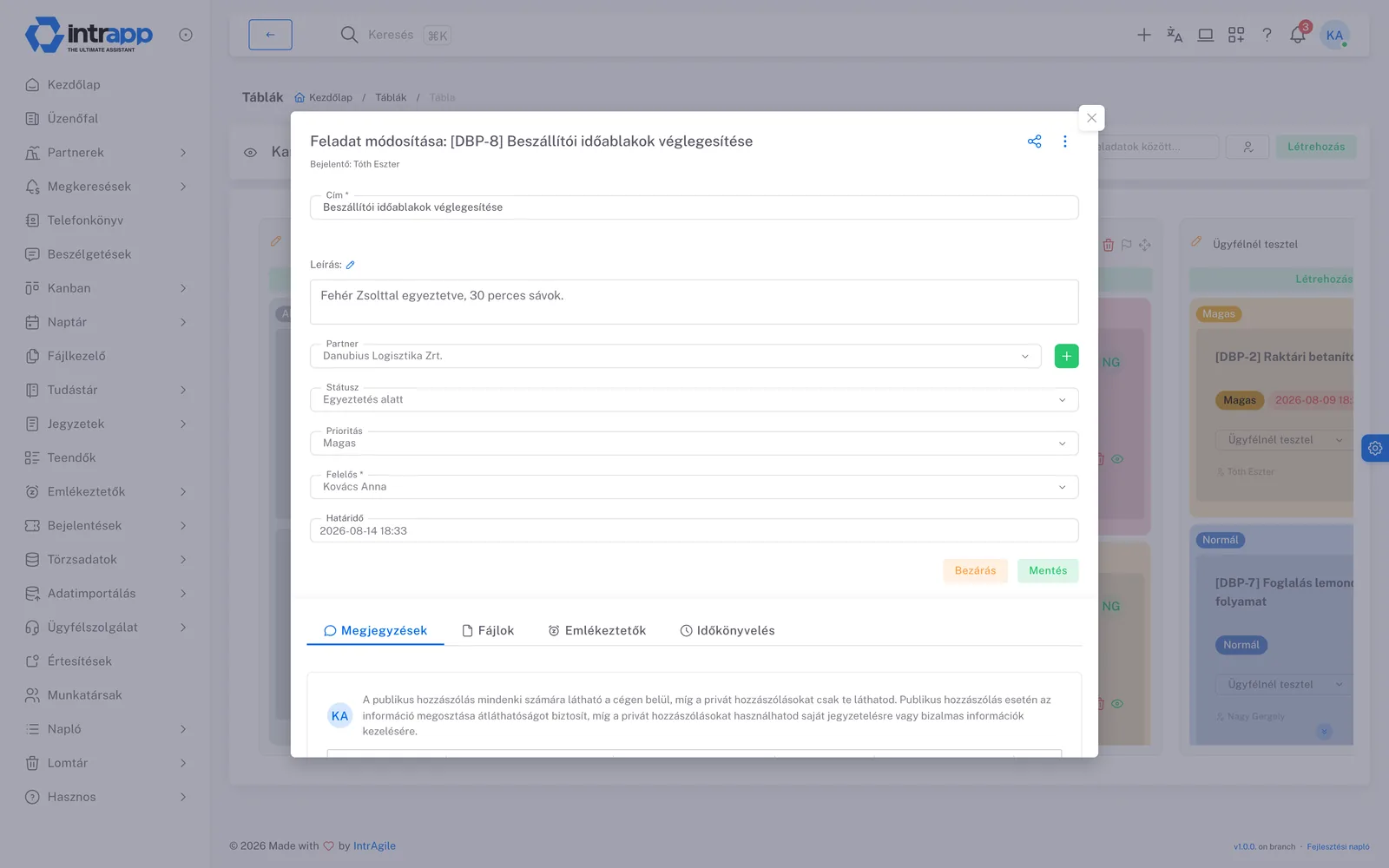Expand the Partnerek sidebar menu
1389x868 pixels.
[x=104, y=153]
